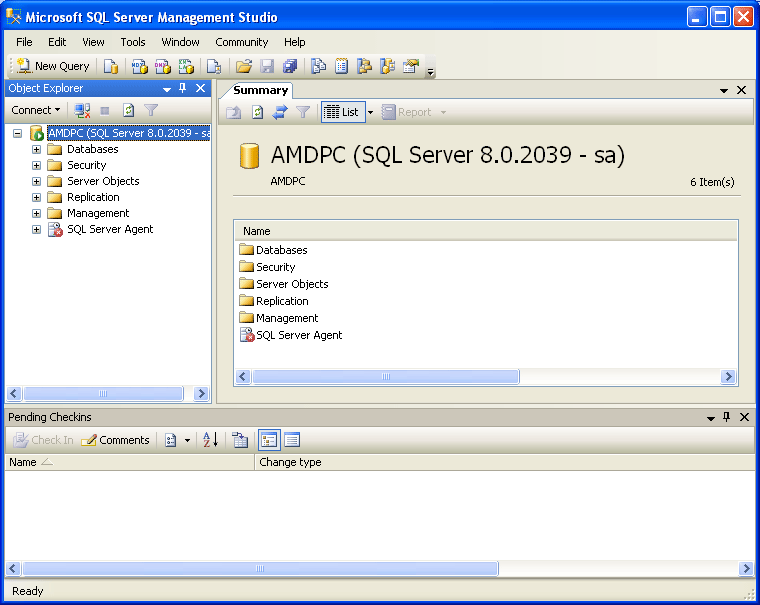Click the Pending Checkins horizontal scrollbar thumb
Viewport: 760px width, 605px height.
click(260, 568)
